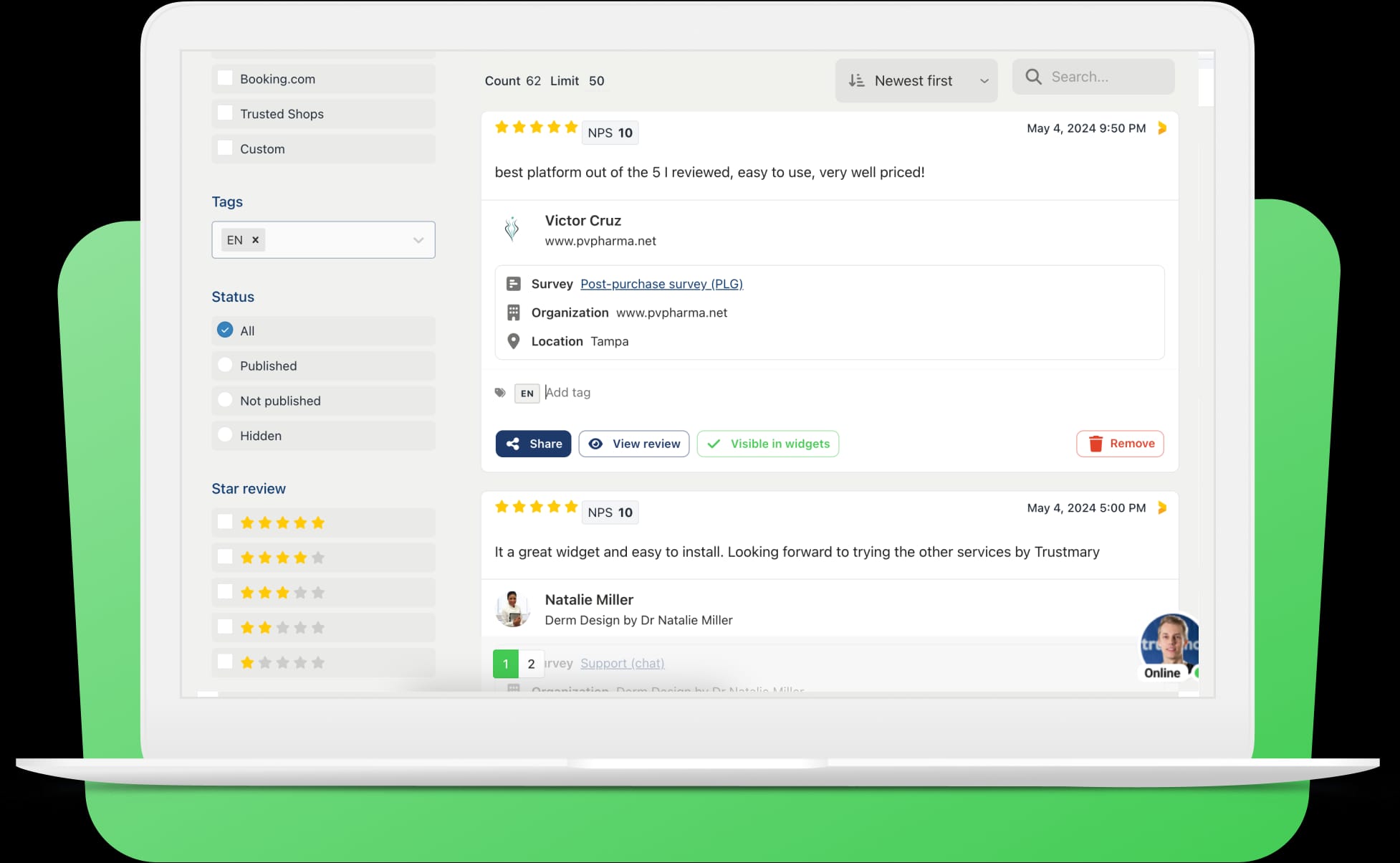Open the Newest first sort dropdown
Viewport: 1400px width, 863px height.
point(916,81)
